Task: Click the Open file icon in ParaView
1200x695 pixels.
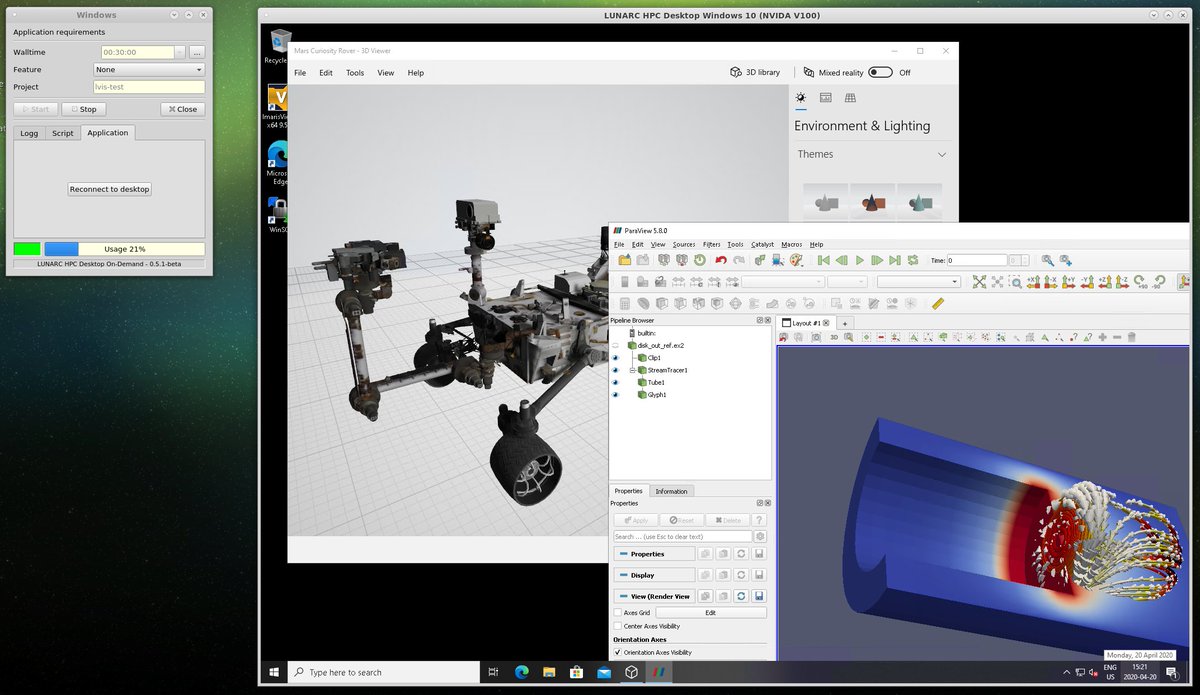Action: coord(625,260)
